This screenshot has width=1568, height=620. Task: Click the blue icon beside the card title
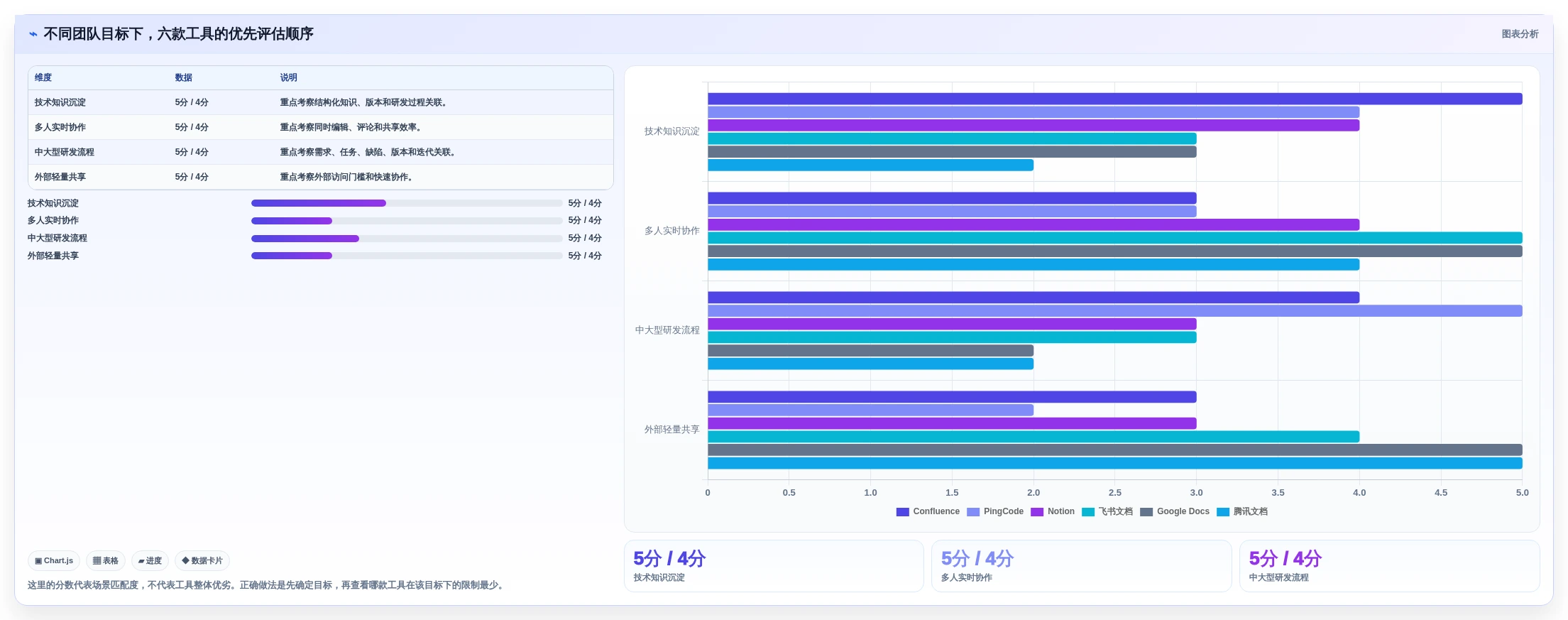point(33,34)
